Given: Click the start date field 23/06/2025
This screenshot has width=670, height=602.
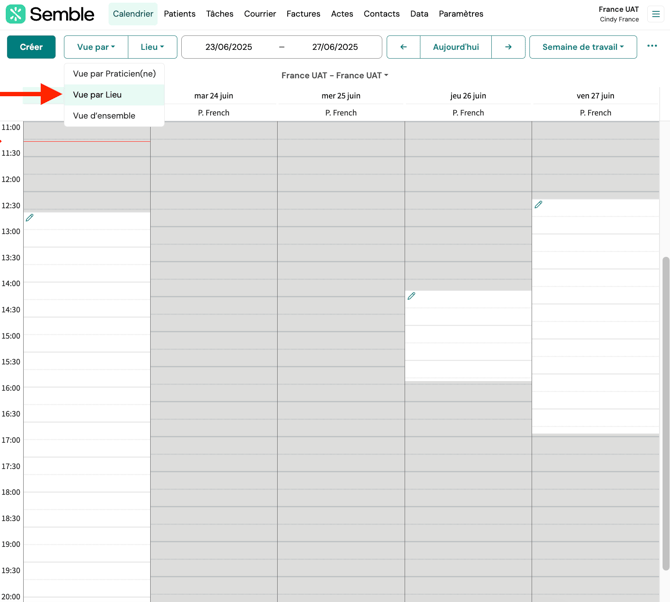Looking at the screenshot, I should tap(229, 47).
